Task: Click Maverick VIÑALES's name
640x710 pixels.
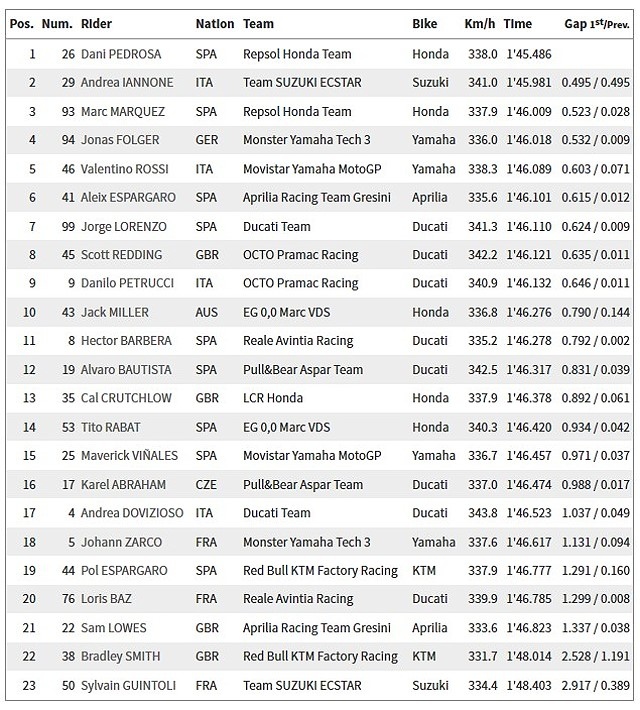Action: (130, 456)
